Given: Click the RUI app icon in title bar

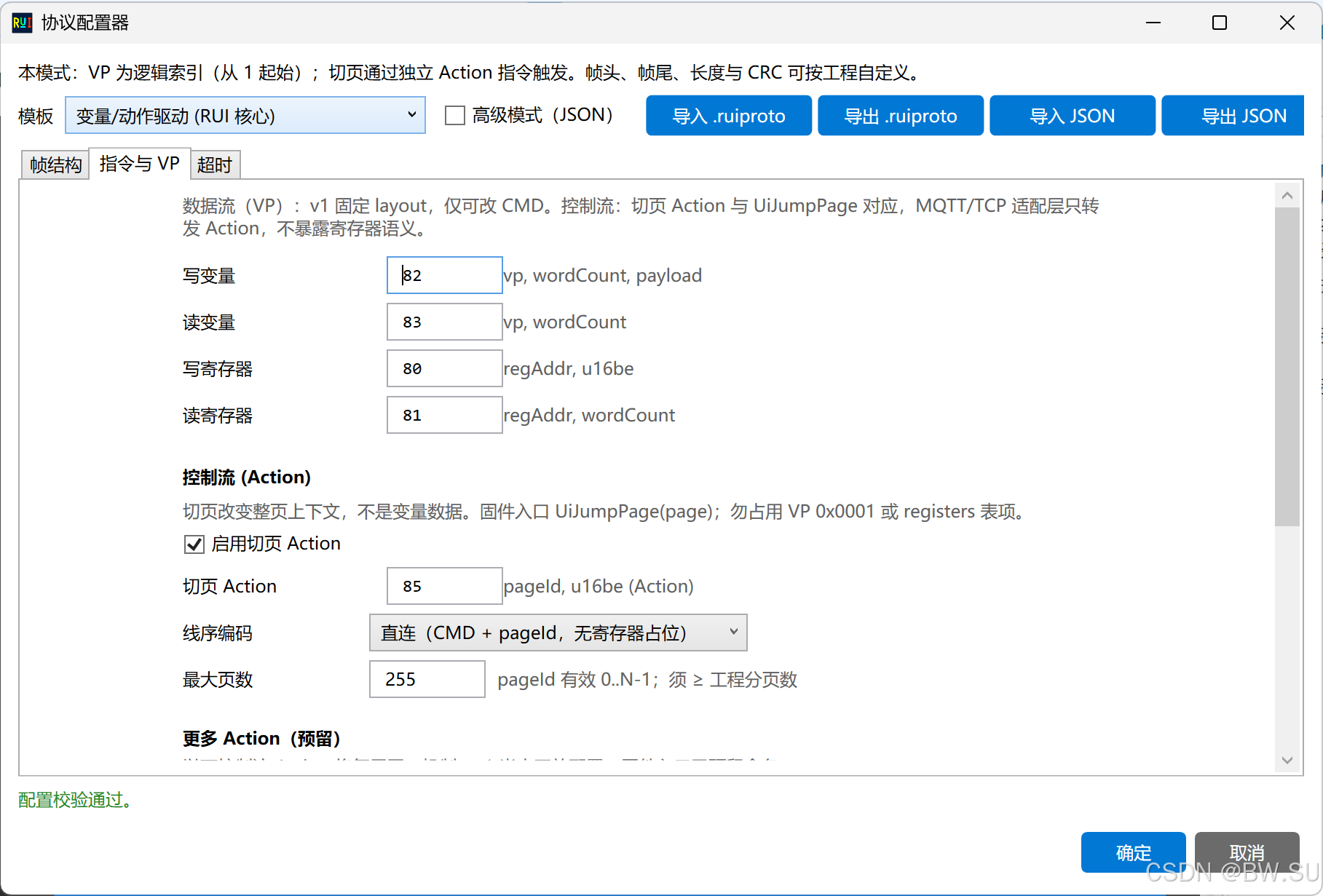Looking at the screenshot, I should (22, 23).
